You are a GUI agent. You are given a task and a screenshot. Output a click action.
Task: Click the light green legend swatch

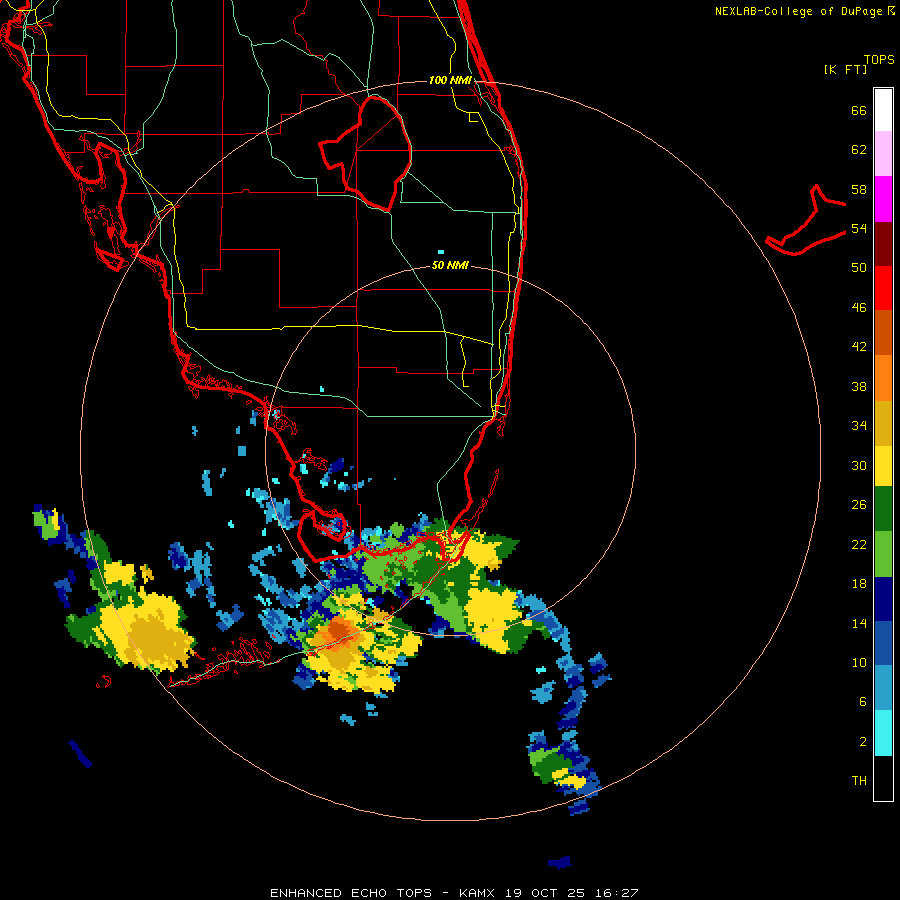coord(883,554)
